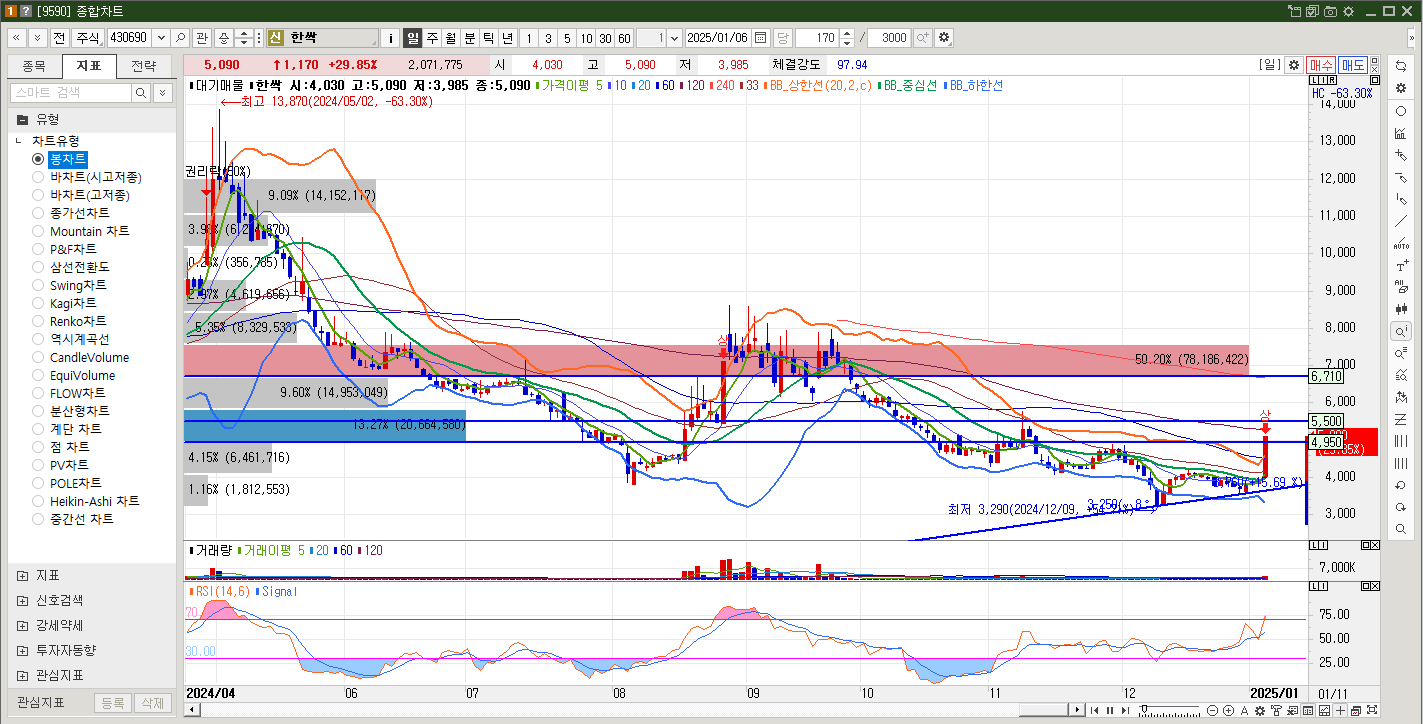Click the 스마트 검색 search field

click(71, 92)
